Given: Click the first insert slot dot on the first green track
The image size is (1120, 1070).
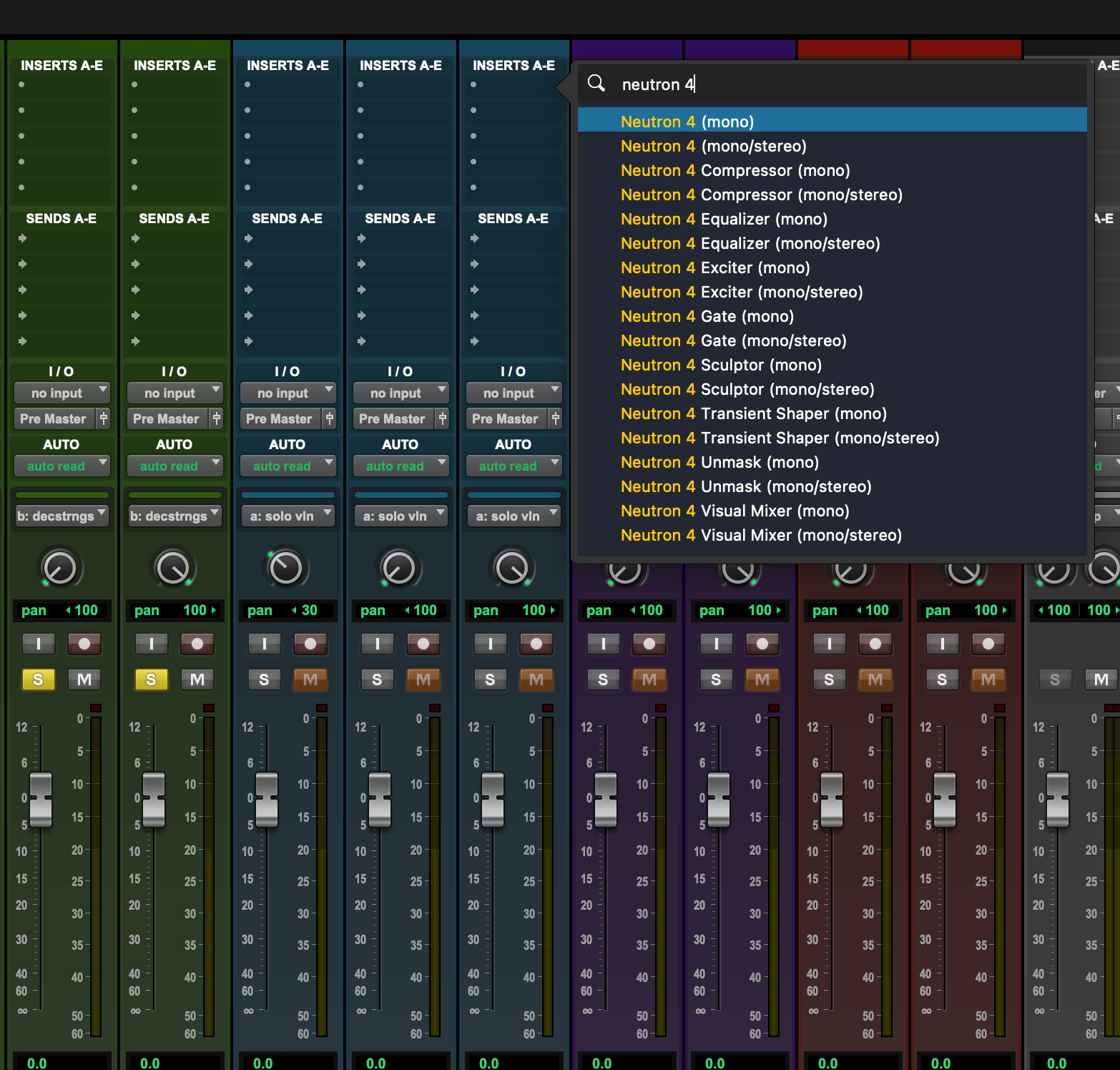Looking at the screenshot, I should 21,84.
